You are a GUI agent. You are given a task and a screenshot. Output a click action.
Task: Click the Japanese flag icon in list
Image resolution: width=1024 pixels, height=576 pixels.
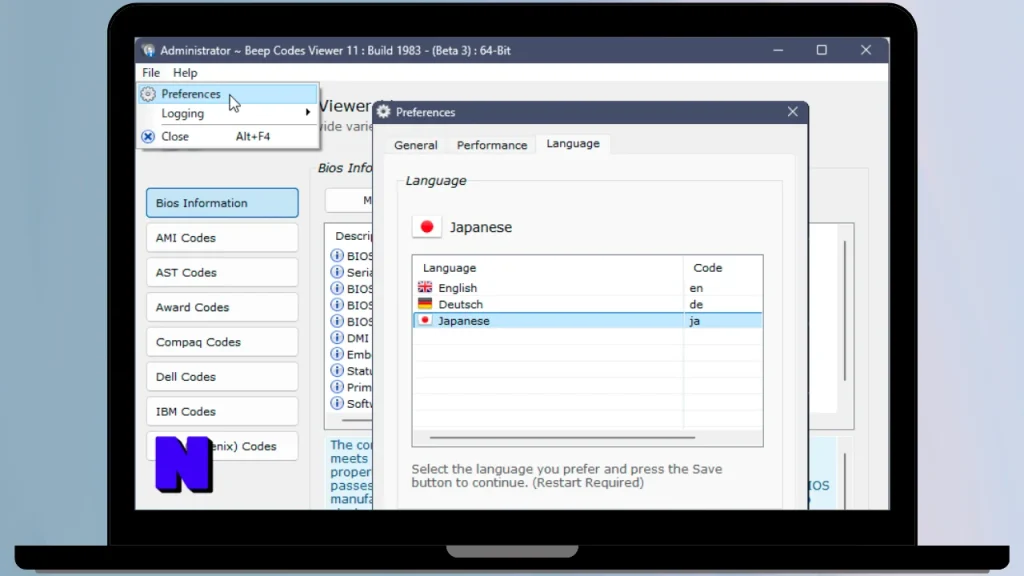(425, 320)
